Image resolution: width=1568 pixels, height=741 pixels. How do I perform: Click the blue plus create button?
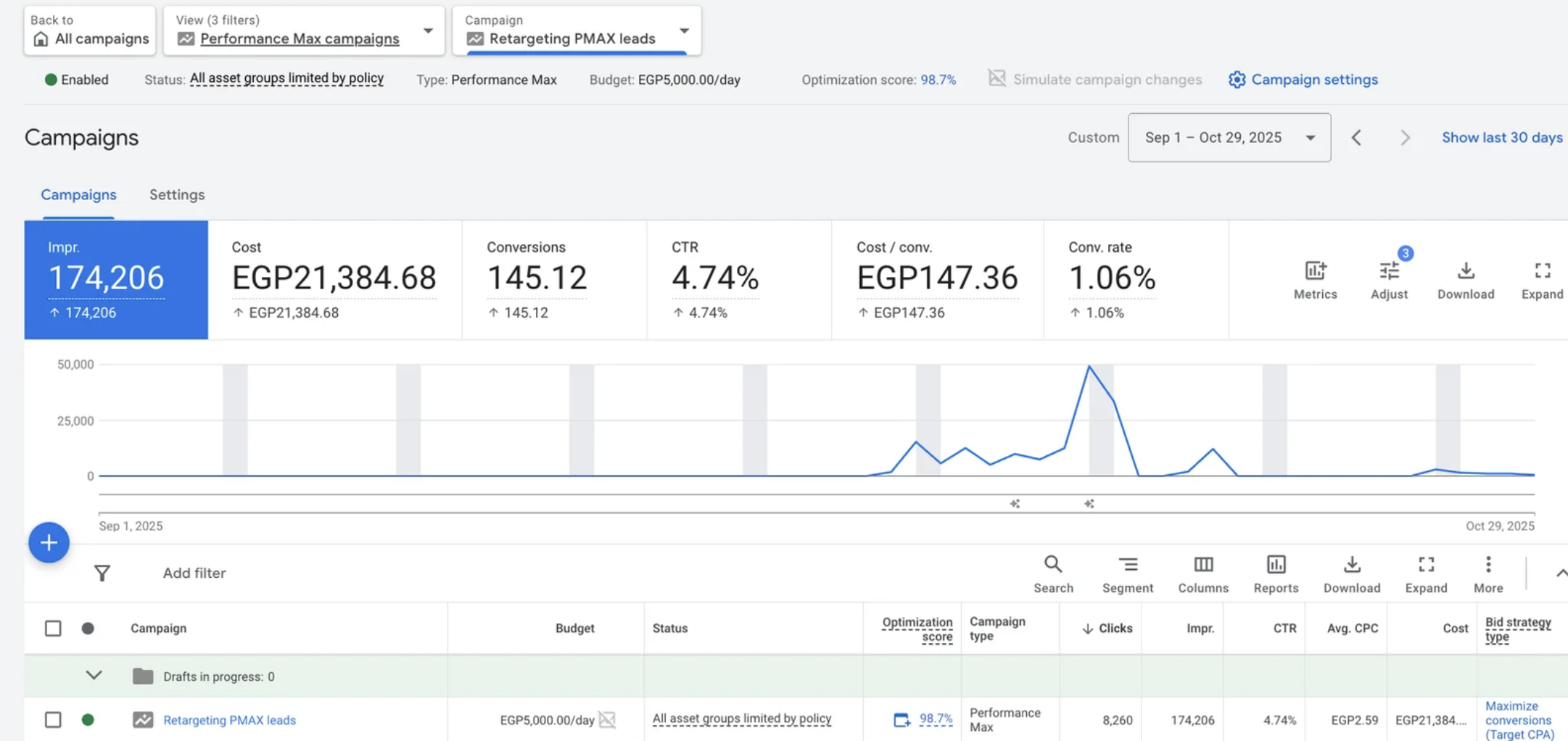coord(49,542)
